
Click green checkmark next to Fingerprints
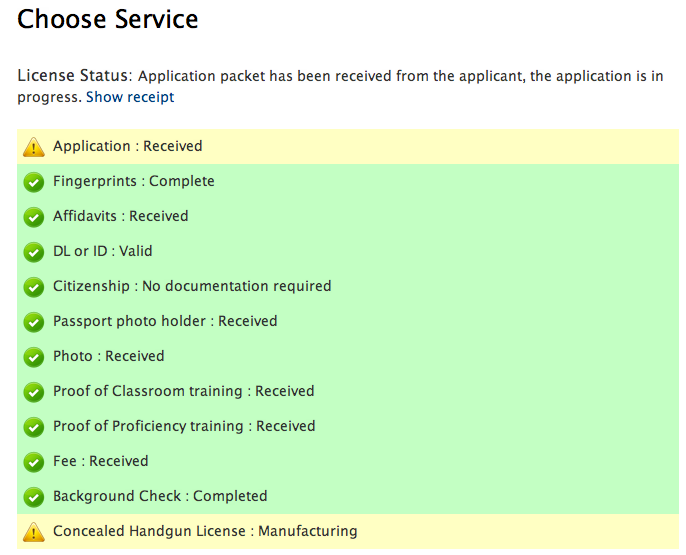pyautogui.click(x=34, y=182)
